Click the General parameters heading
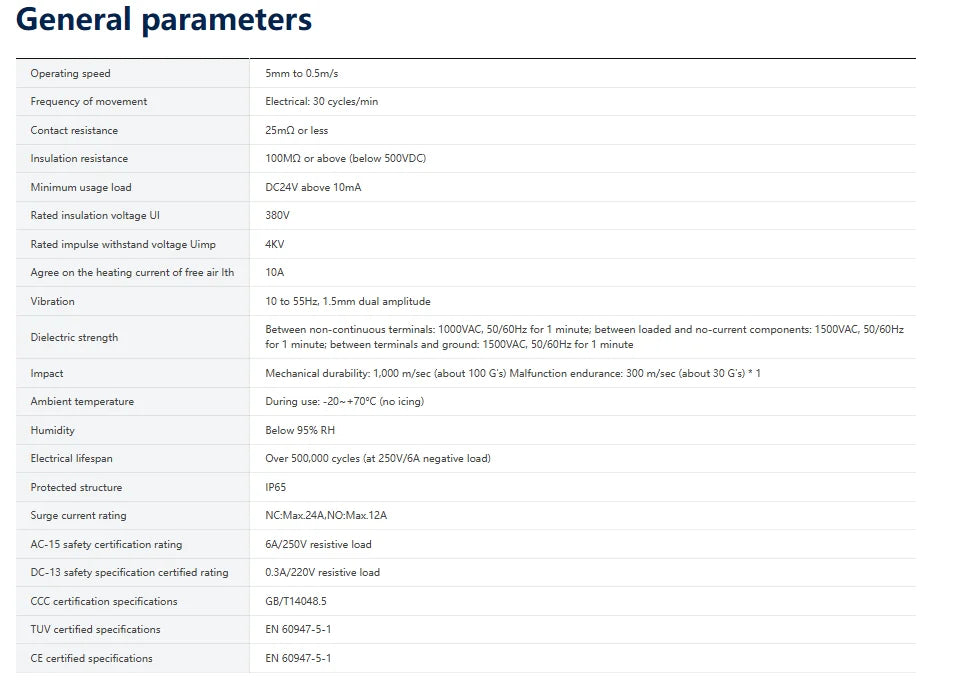975x680 pixels. [164, 20]
